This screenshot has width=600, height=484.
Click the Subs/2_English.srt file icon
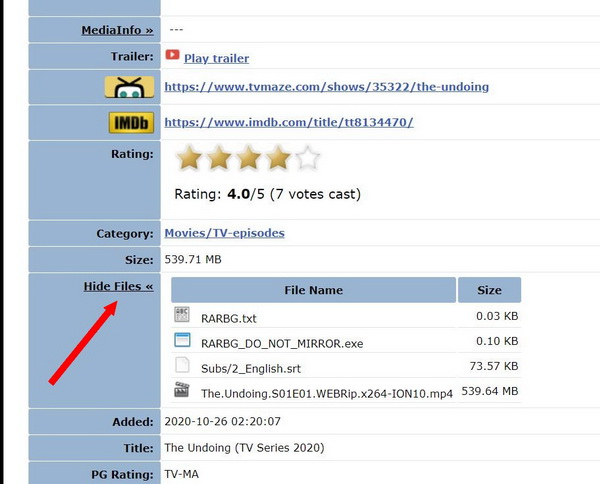(x=182, y=367)
